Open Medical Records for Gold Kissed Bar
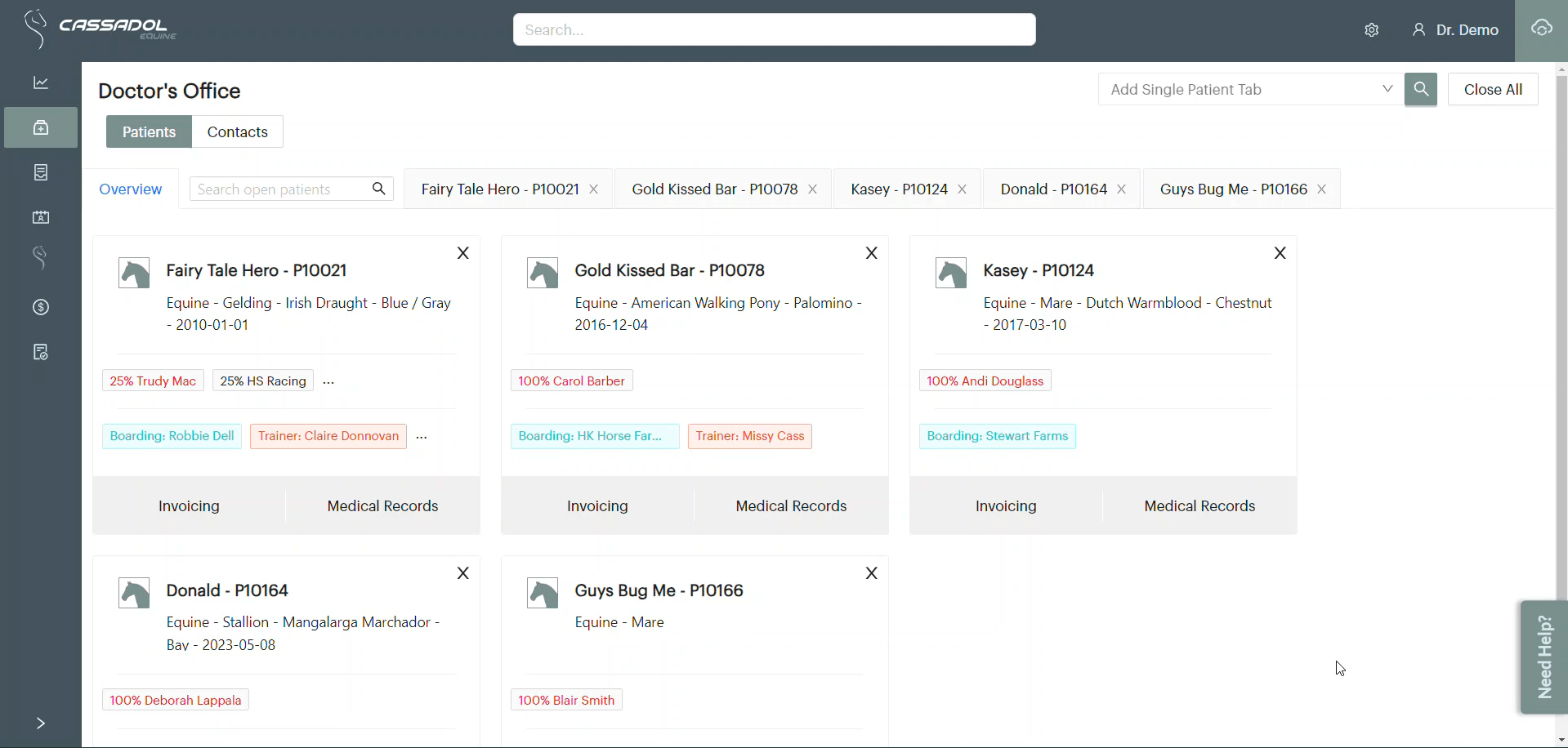 click(791, 506)
